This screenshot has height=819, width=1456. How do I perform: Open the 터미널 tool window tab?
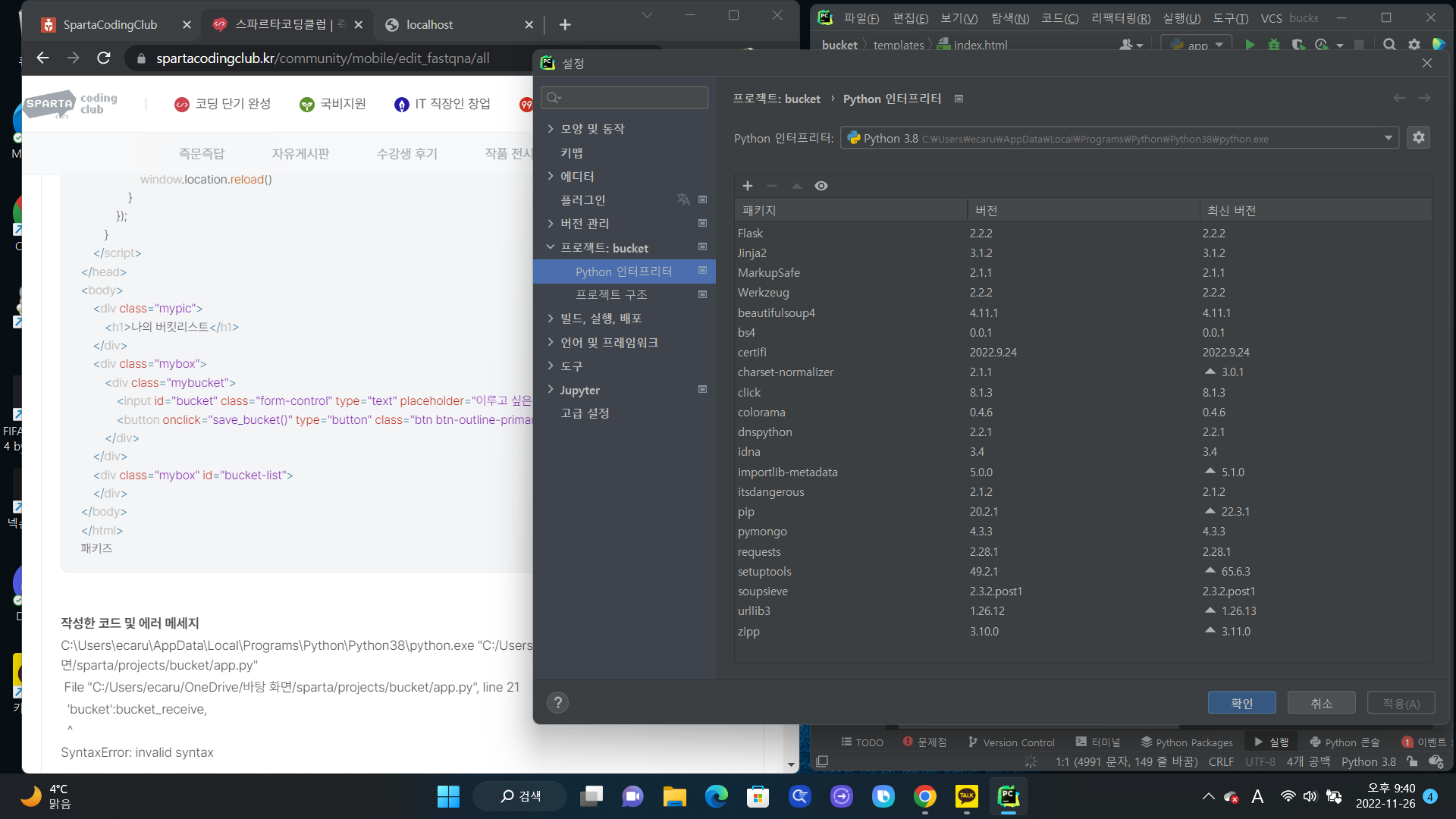(1097, 742)
